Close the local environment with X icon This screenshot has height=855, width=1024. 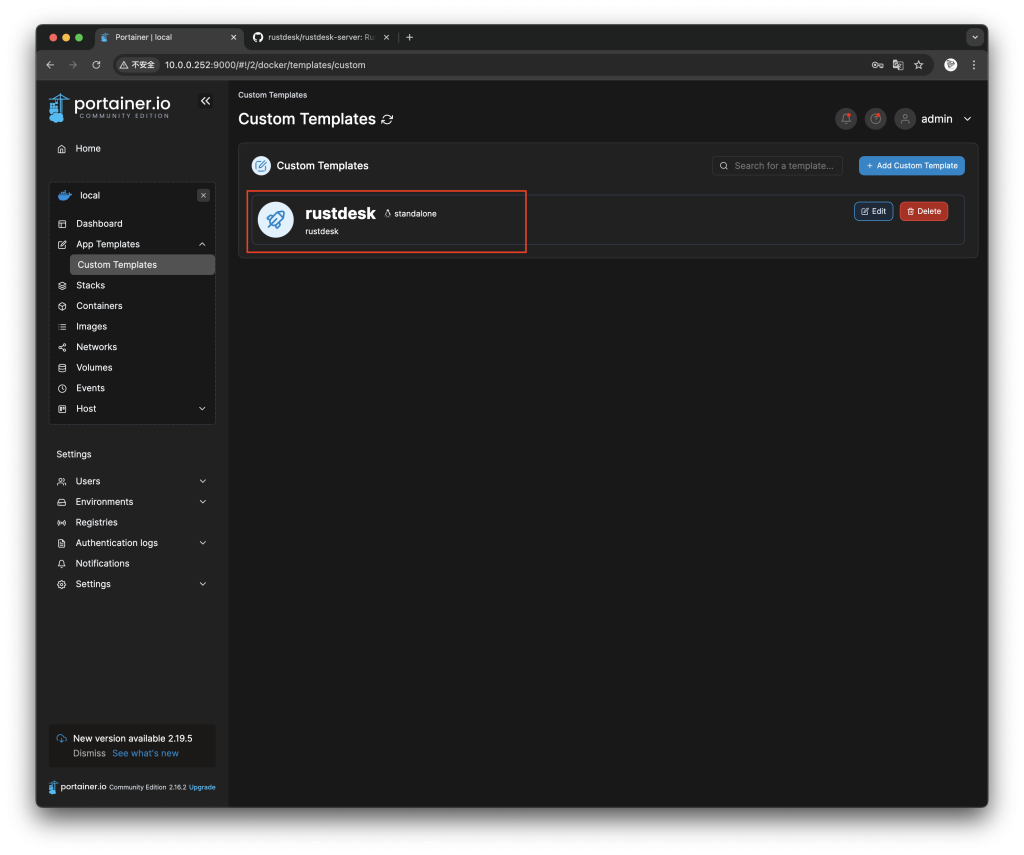pyautogui.click(x=203, y=196)
